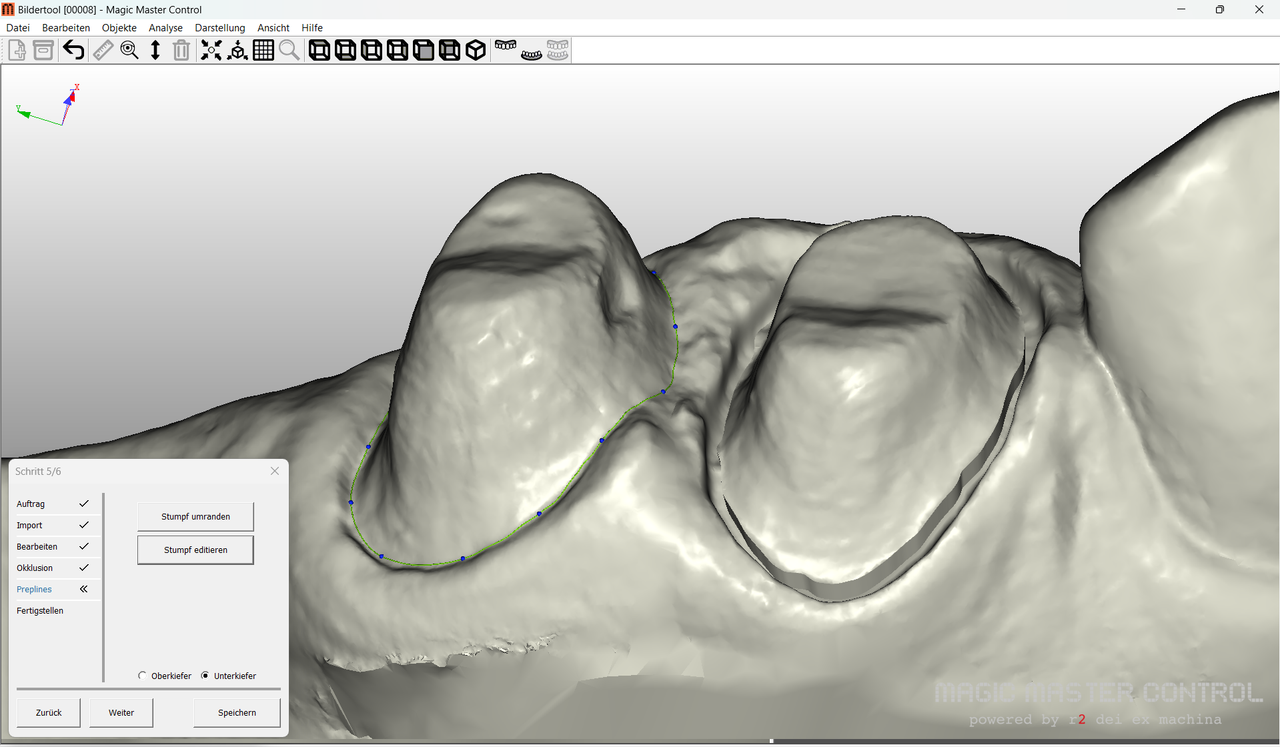
Task: Toggle the grid icon in the toolbar
Action: coord(263,50)
